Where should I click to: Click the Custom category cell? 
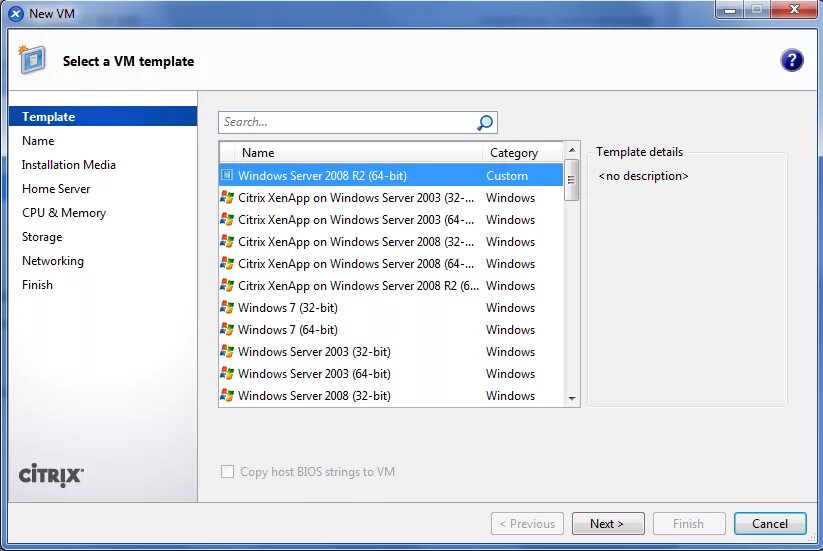[507, 176]
